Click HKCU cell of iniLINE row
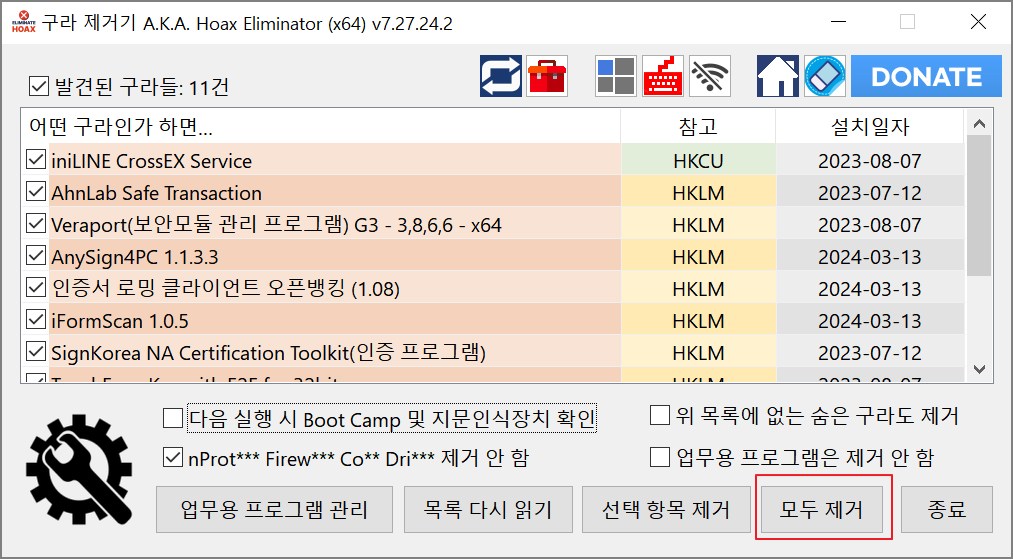Viewport: 1013px width, 559px height. tap(698, 160)
